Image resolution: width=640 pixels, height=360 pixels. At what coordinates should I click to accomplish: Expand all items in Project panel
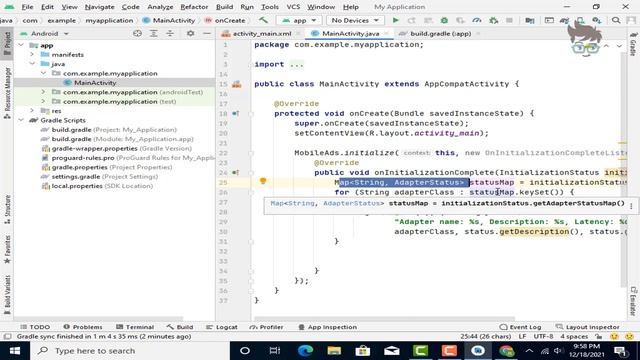[153, 33]
